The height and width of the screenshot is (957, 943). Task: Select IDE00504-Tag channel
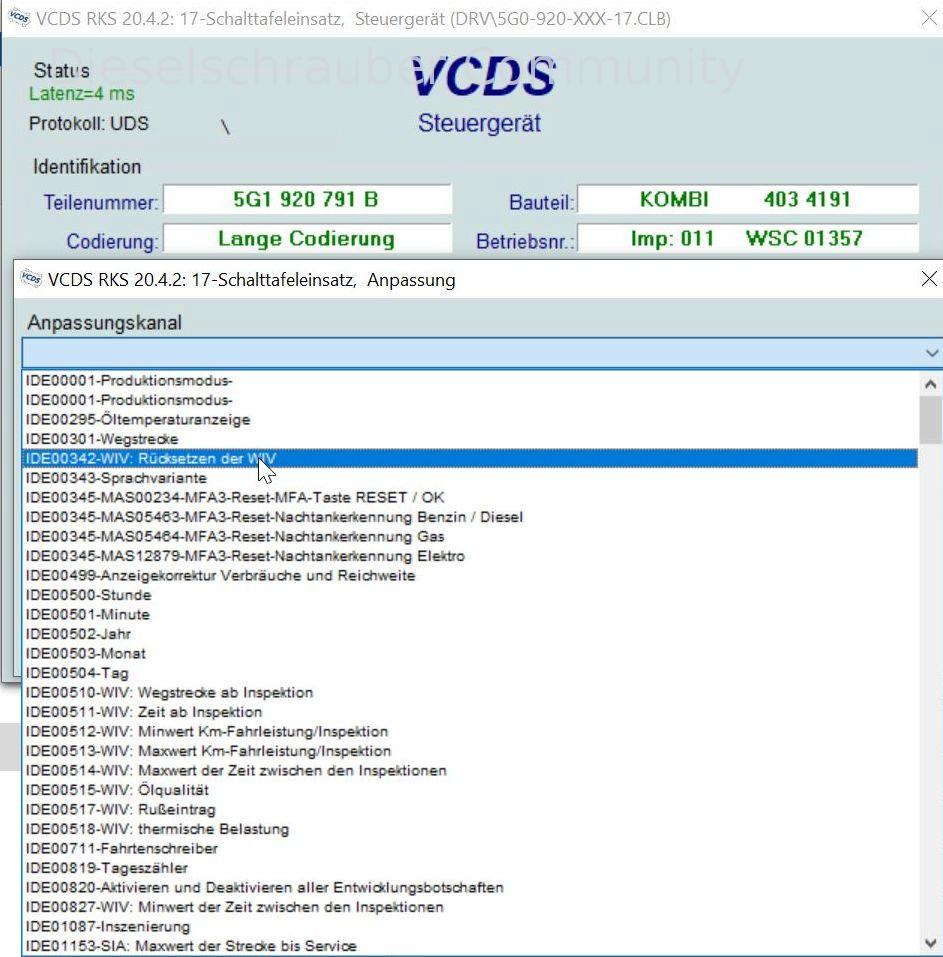(x=470, y=673)
